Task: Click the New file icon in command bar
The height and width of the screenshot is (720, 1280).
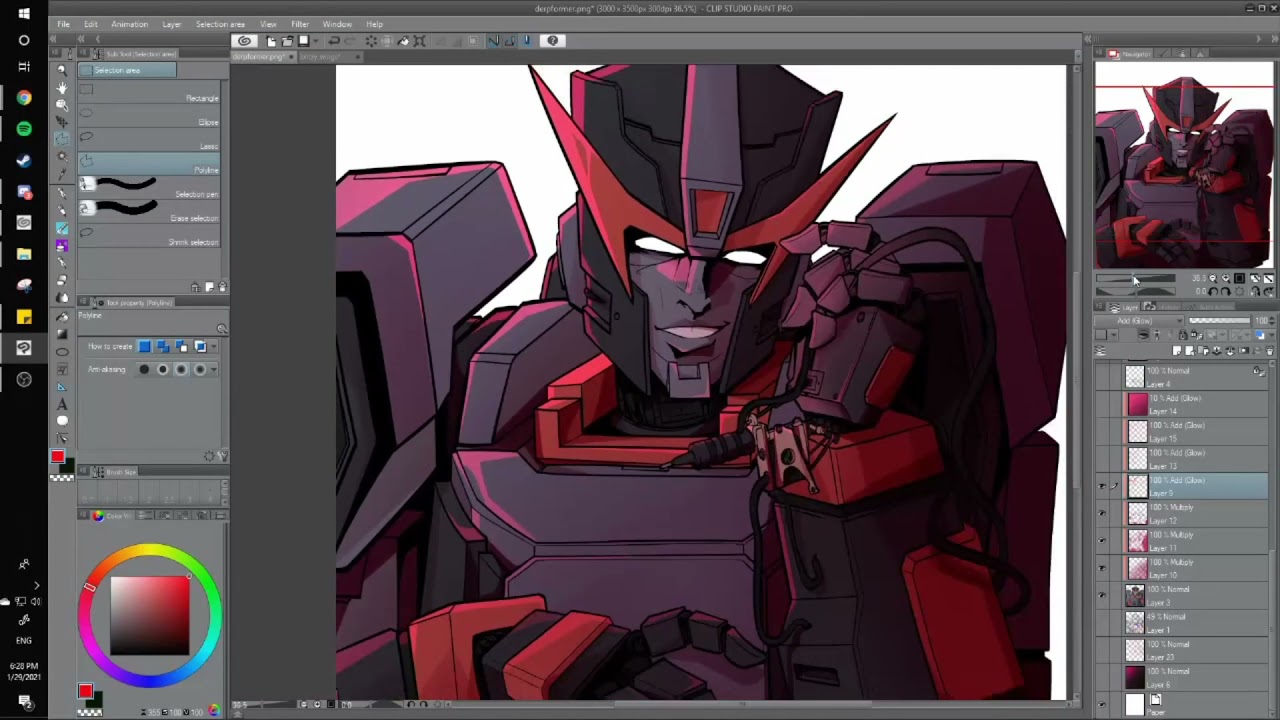Action: coord(271,41)
